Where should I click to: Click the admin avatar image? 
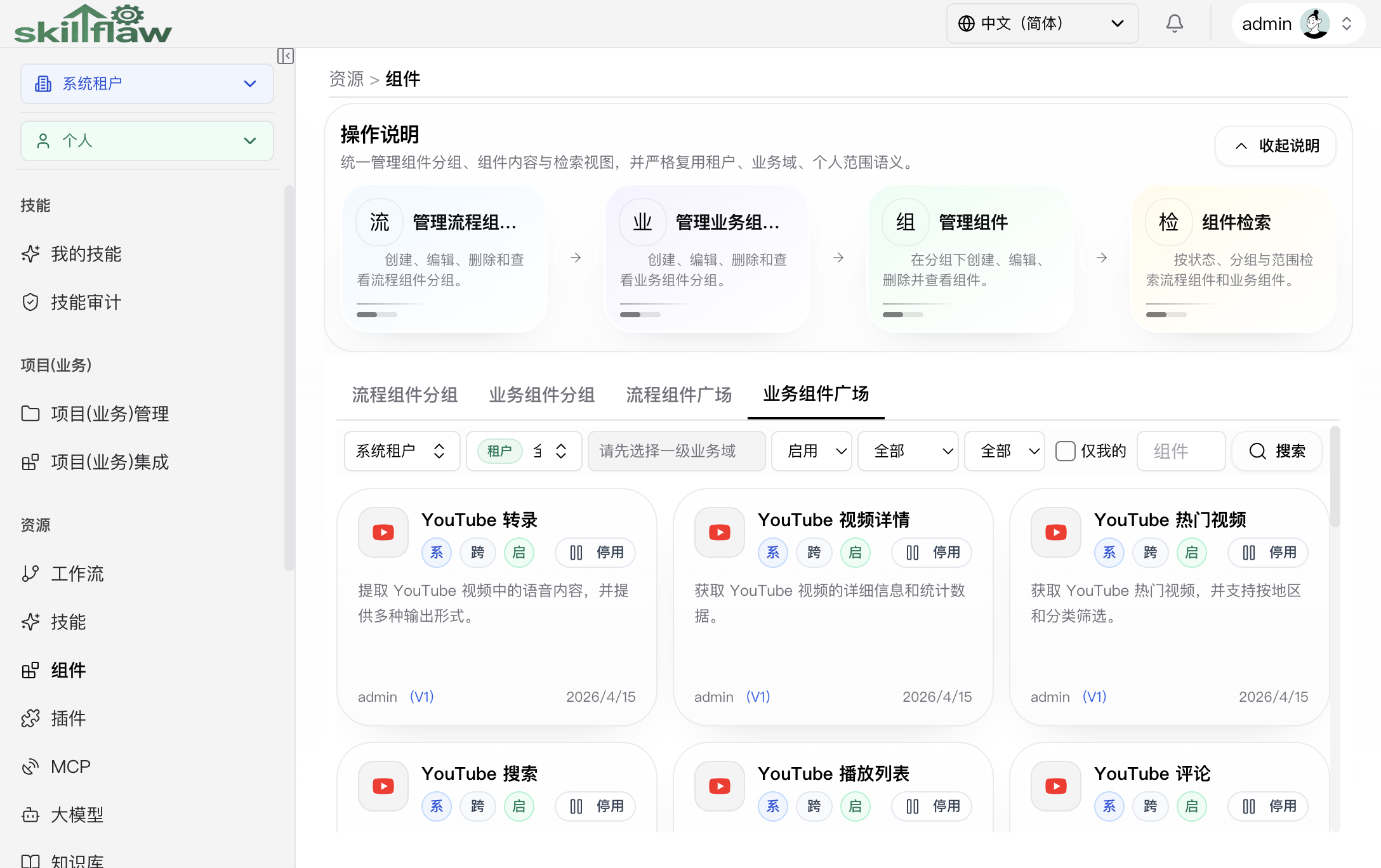1314,23
